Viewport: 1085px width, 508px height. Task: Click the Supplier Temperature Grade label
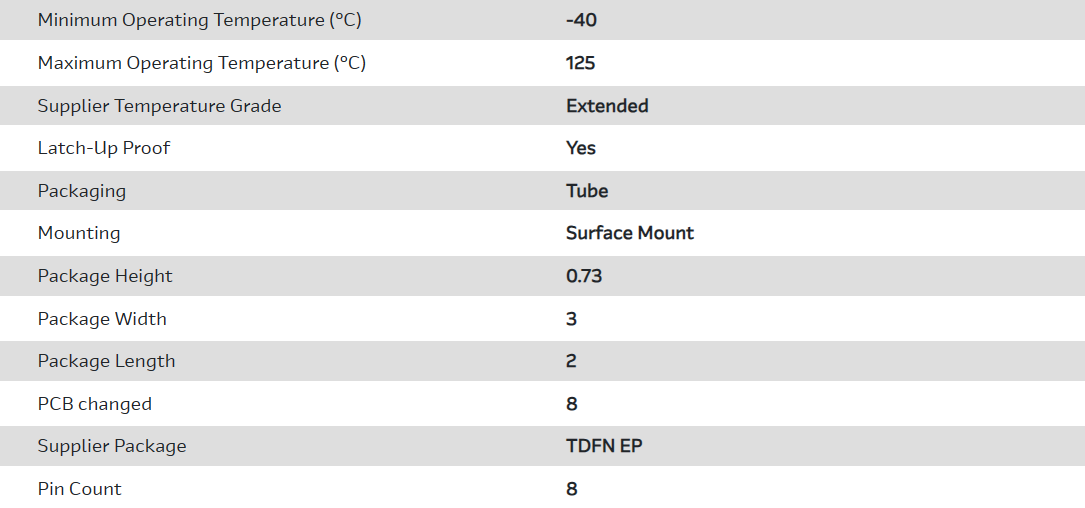click(x=159, y=106)
